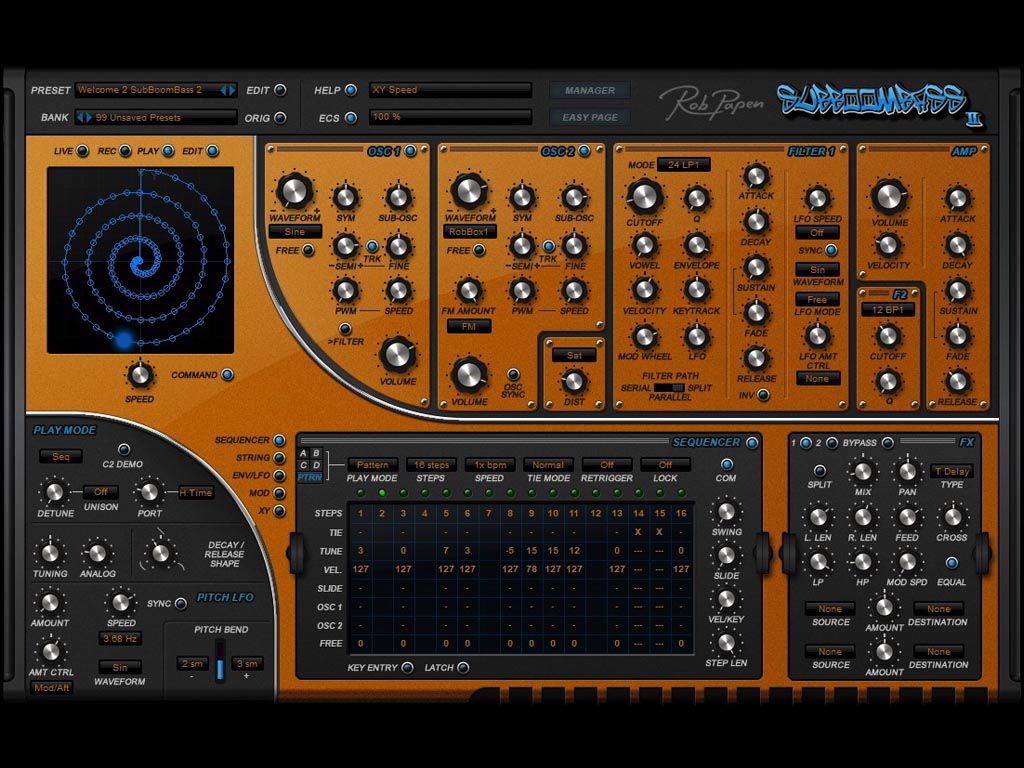Click the C2 DEMO button in Play Mode
Viewport: 1024px width, 768px height.
(x=123, y=449)
